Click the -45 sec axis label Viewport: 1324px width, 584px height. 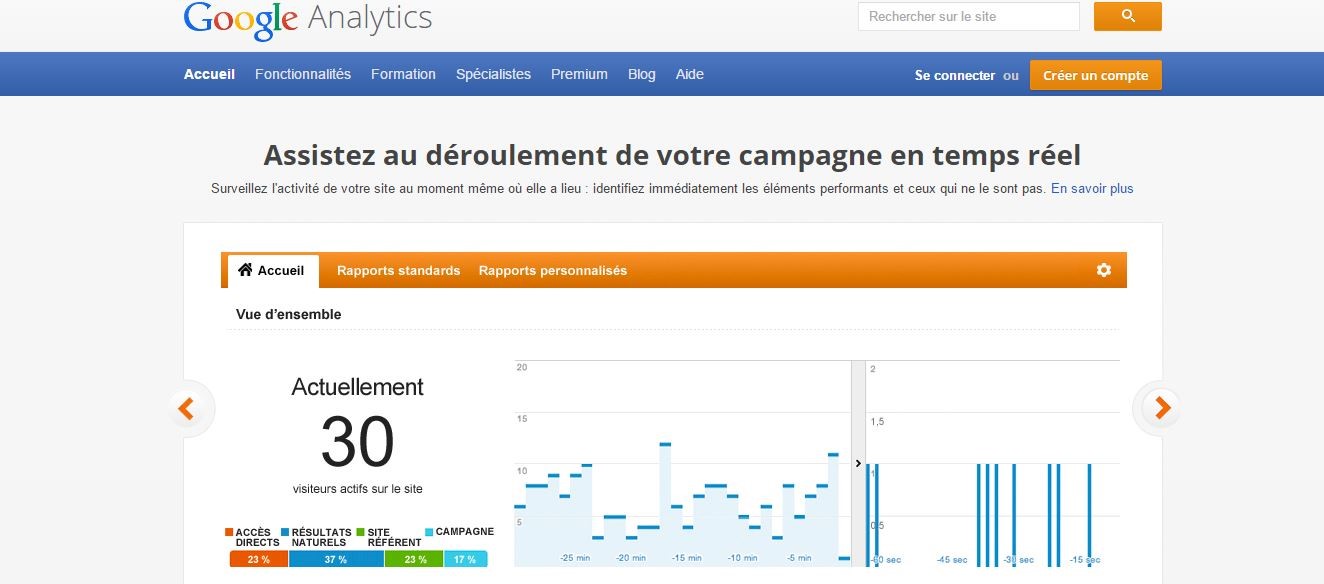pos(952,559)
